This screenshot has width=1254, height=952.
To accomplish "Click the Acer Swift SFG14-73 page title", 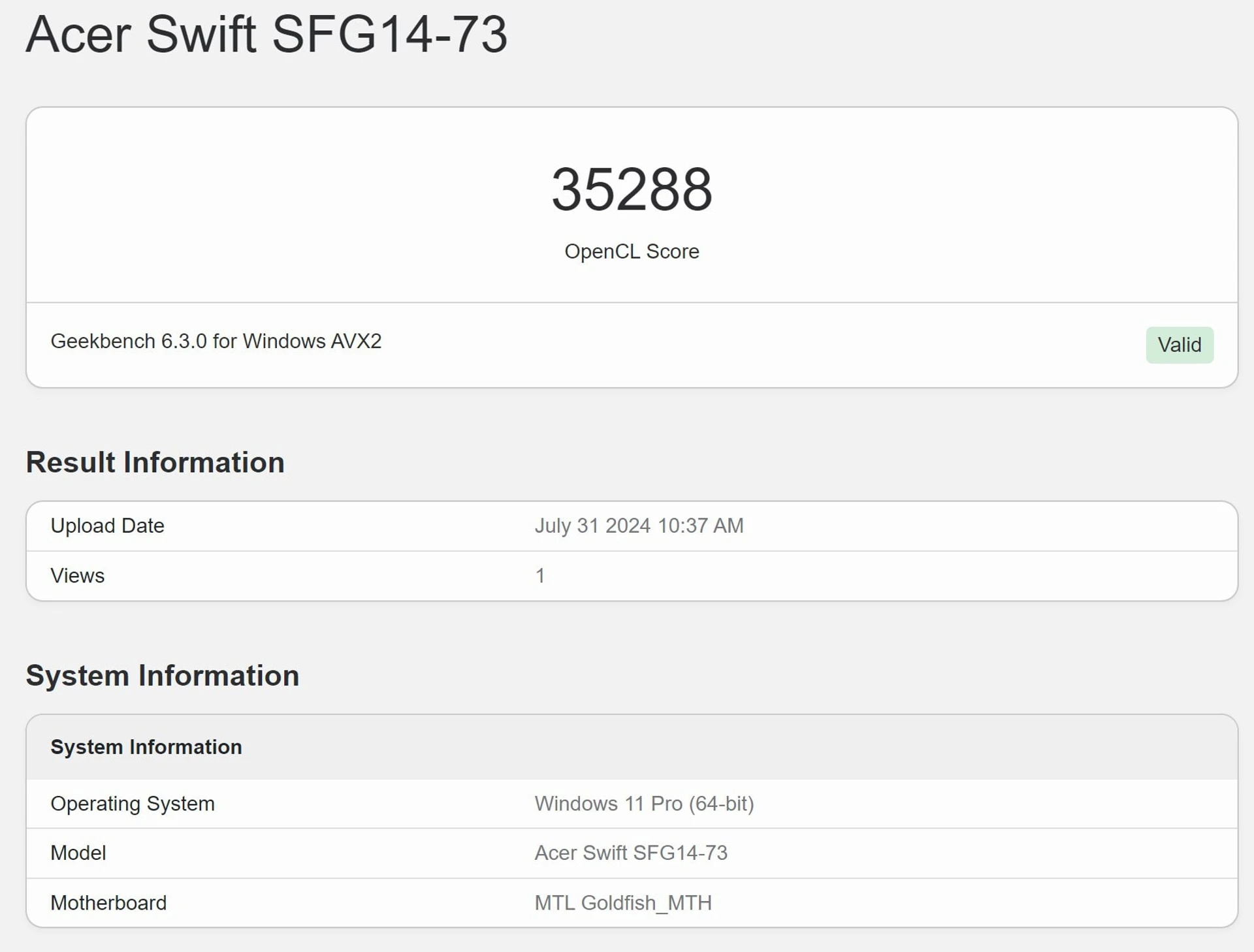I will click(x=266, y=34).
